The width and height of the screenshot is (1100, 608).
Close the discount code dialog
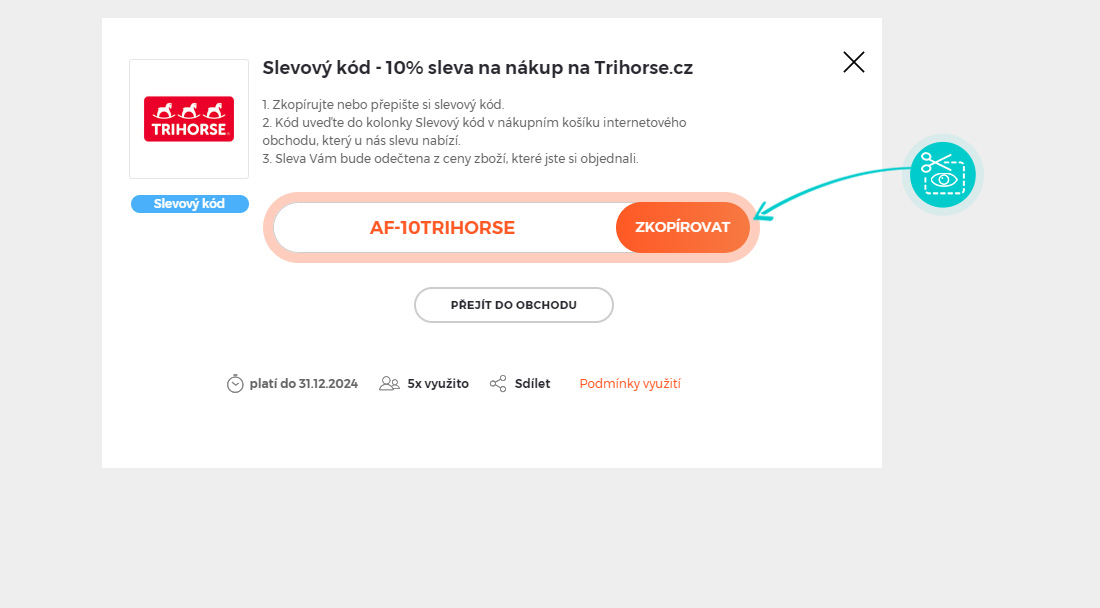pyautogui.click(x=853, y=62)
